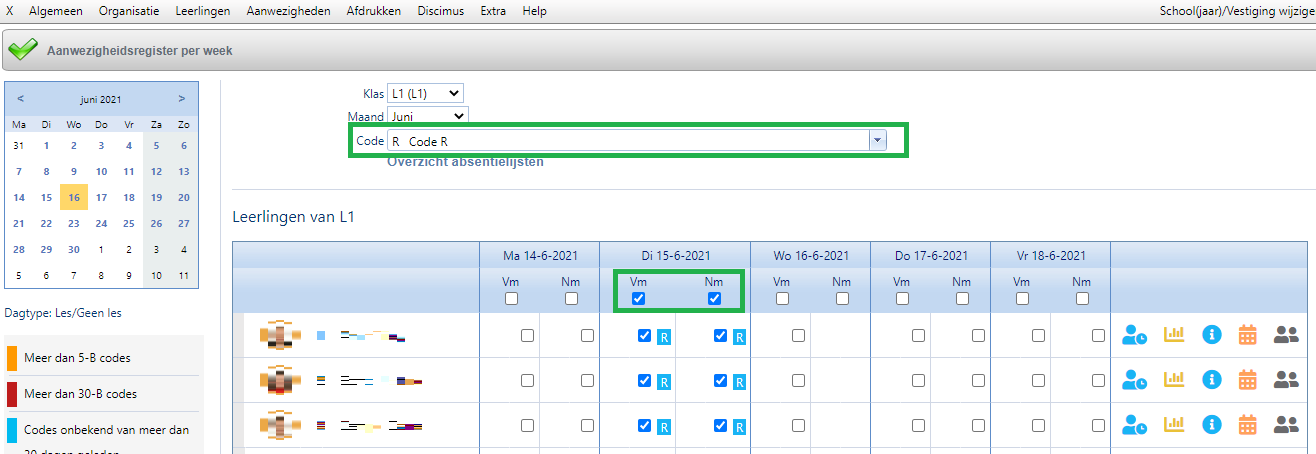Image resolution: width=1316 pixels, height=454 pixels.
Task: Click the orange 'Meer dan 5-B codes' swatch
Action: pyautogui.click(x=12, y=357)
